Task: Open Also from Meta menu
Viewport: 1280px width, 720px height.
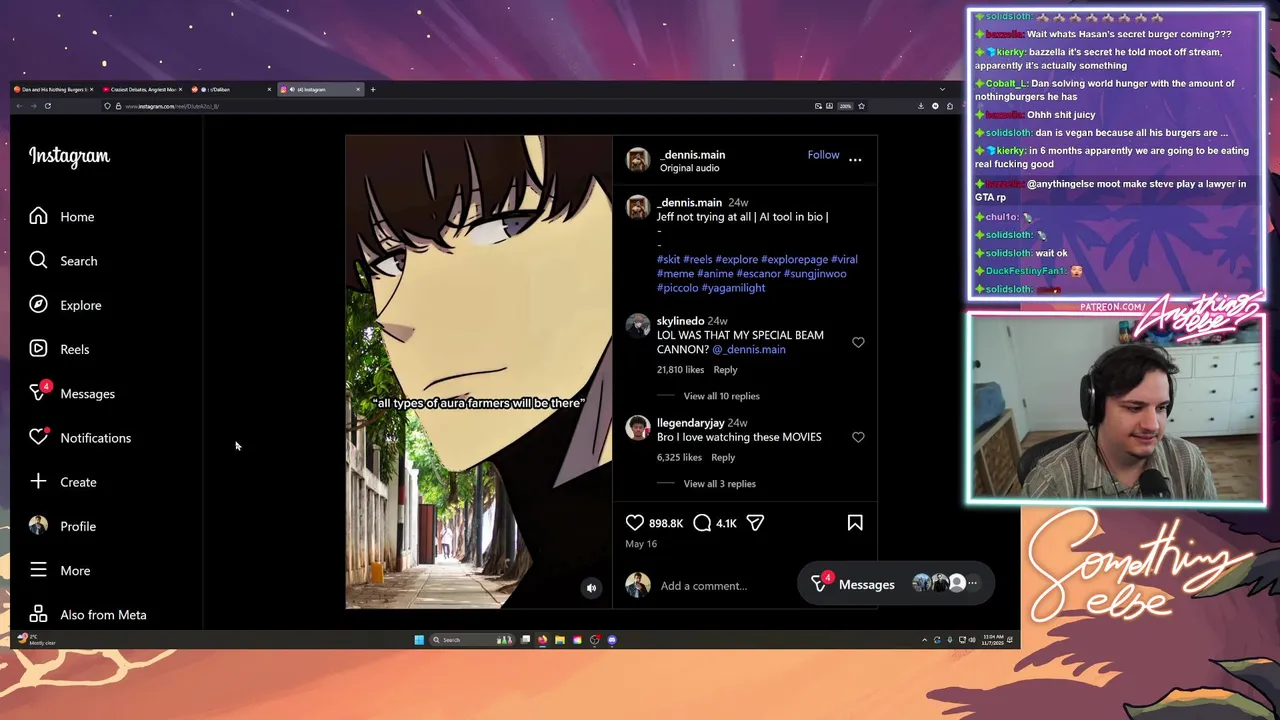Action: [x=88, y=614]
